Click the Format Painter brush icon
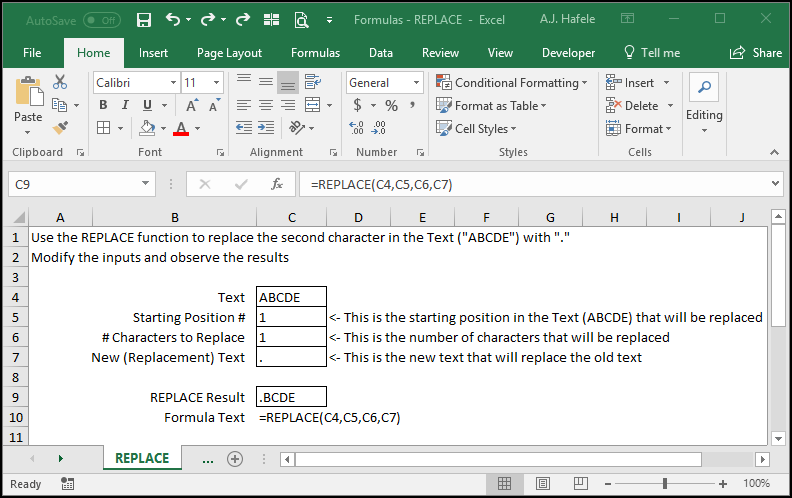 pyautogui.click(x=61, y=128)
